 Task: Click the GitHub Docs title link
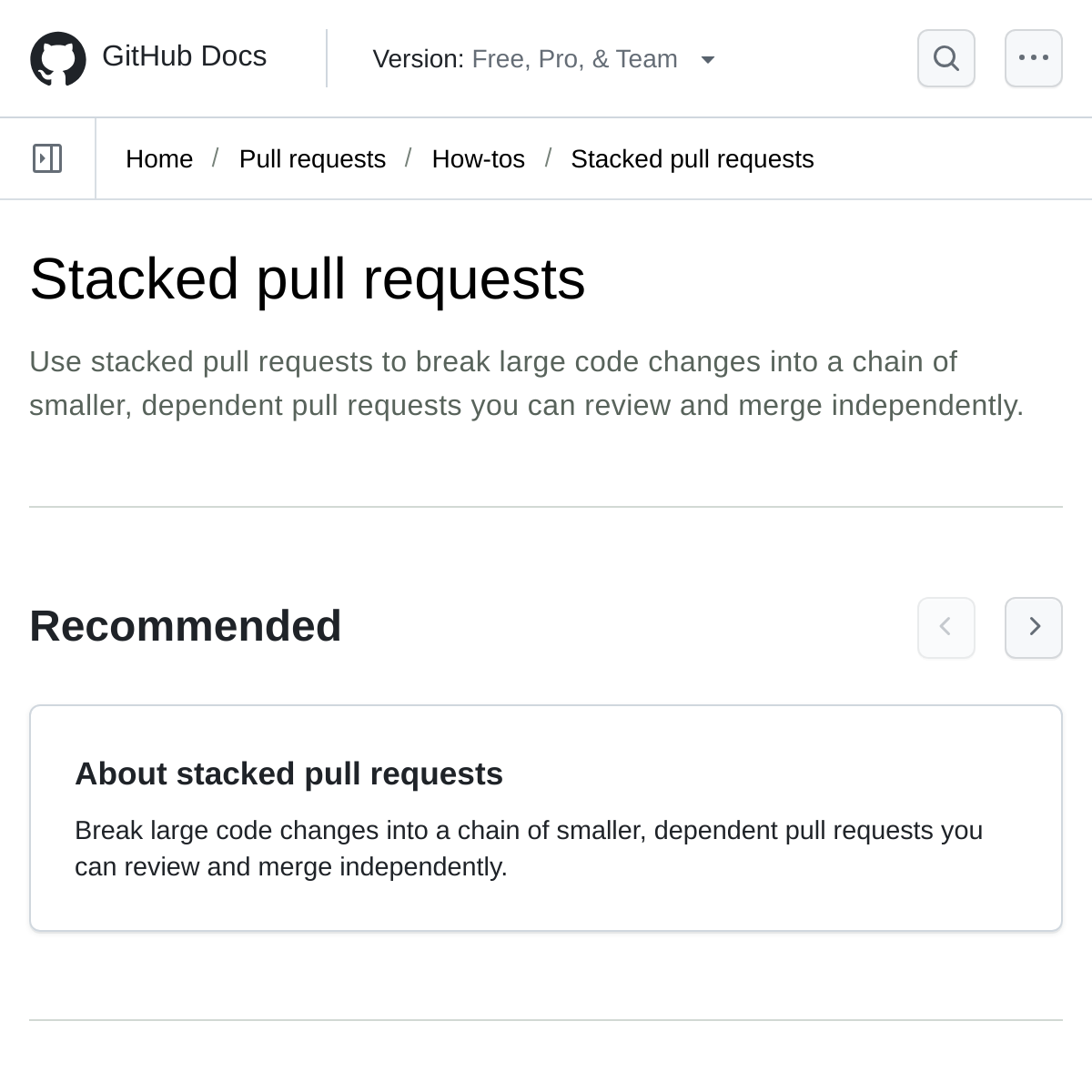click(184, 56)
